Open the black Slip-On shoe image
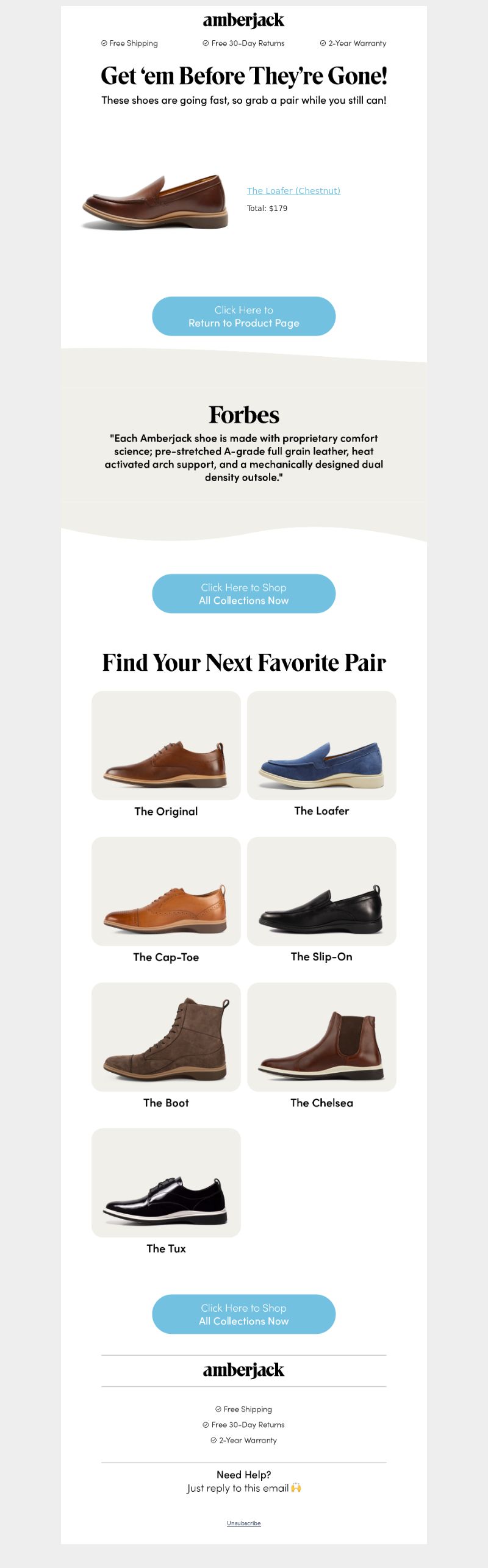Screen dimensions: 488x1568 point(321,891)
